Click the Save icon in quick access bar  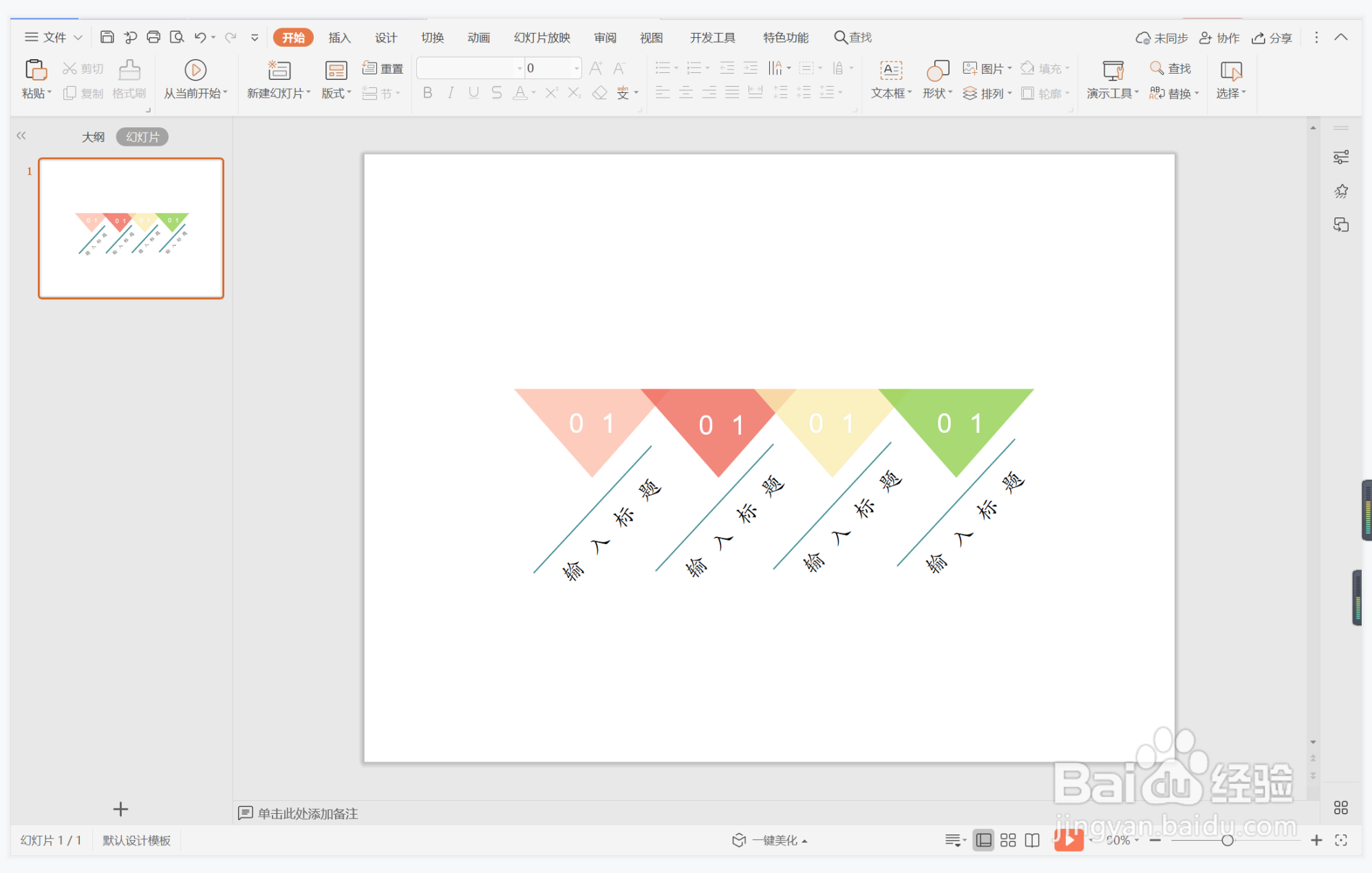(x=107, y=37)
